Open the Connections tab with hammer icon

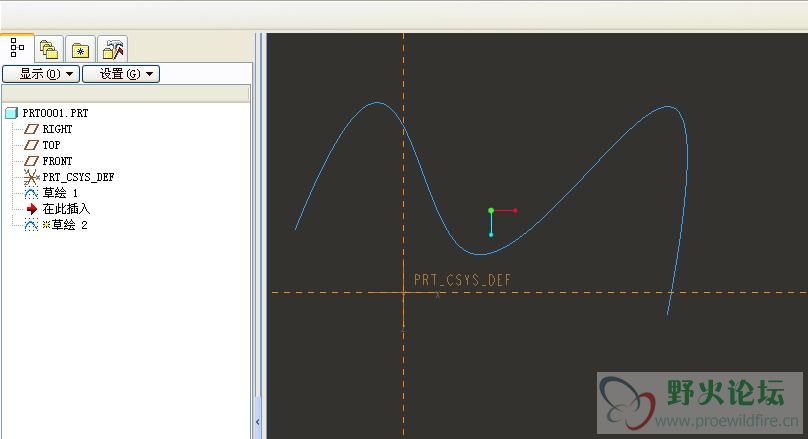point(112,50)
